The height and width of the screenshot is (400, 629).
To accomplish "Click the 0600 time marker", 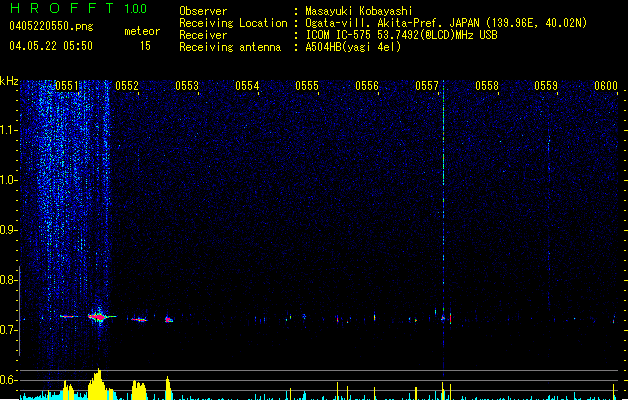I will [606, 86].
